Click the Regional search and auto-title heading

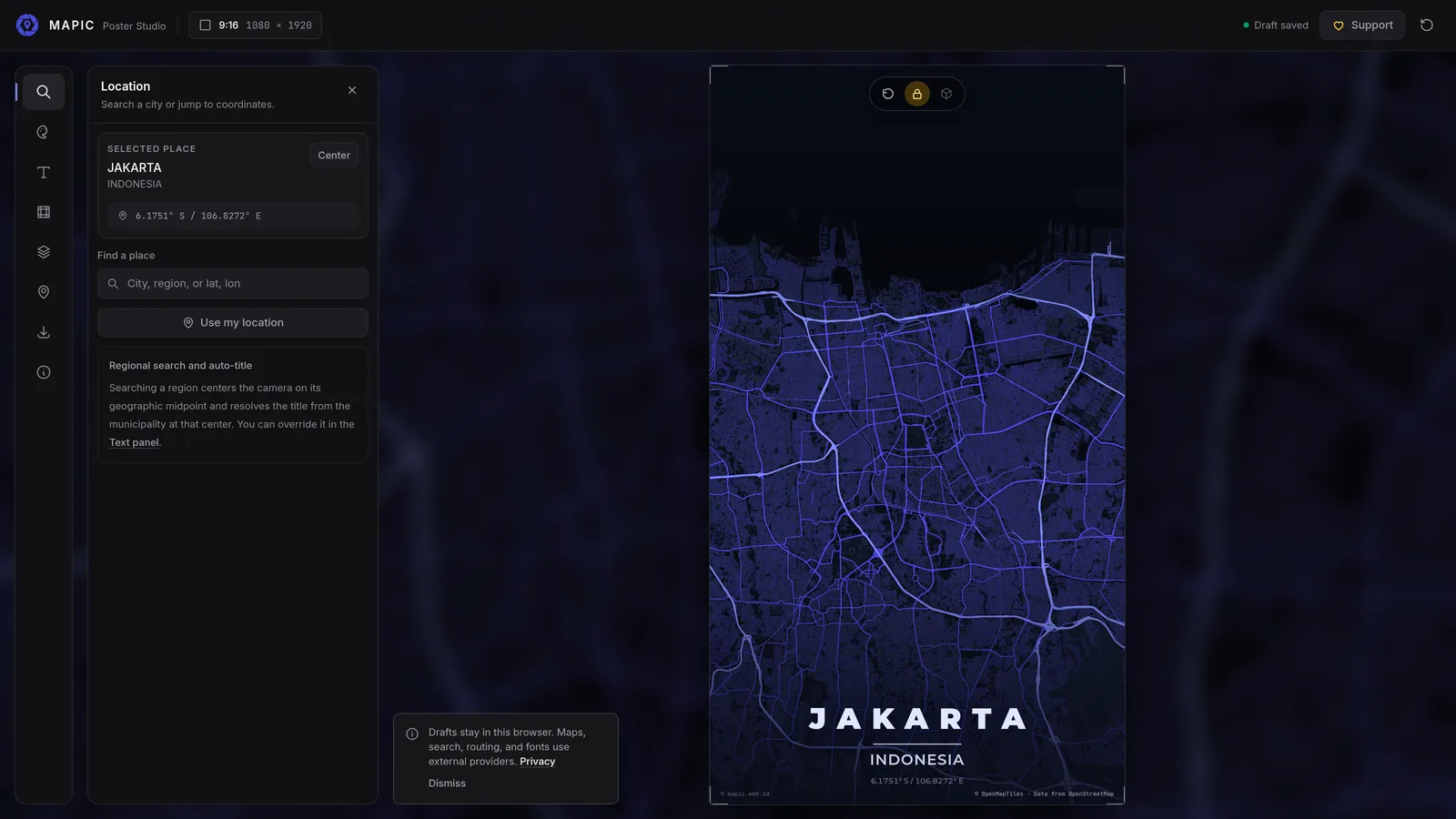180,366
